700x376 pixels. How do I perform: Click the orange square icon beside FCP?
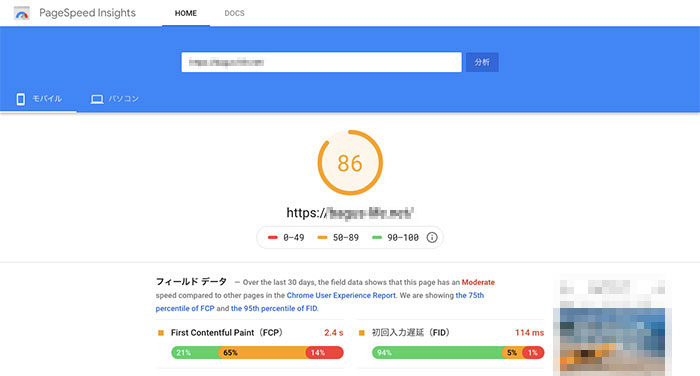161,333
